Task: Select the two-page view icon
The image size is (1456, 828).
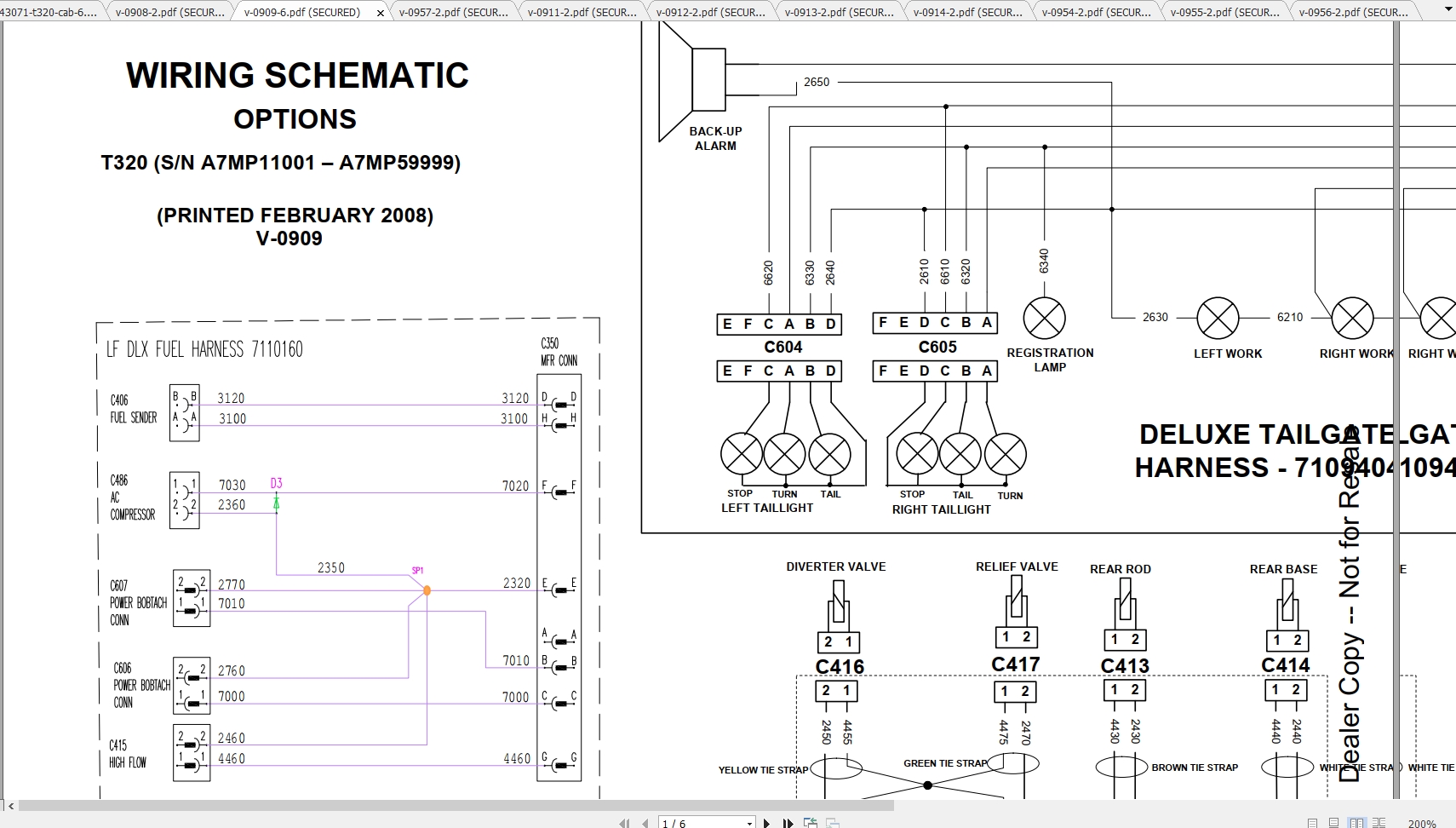Action: click(1357, 823)
